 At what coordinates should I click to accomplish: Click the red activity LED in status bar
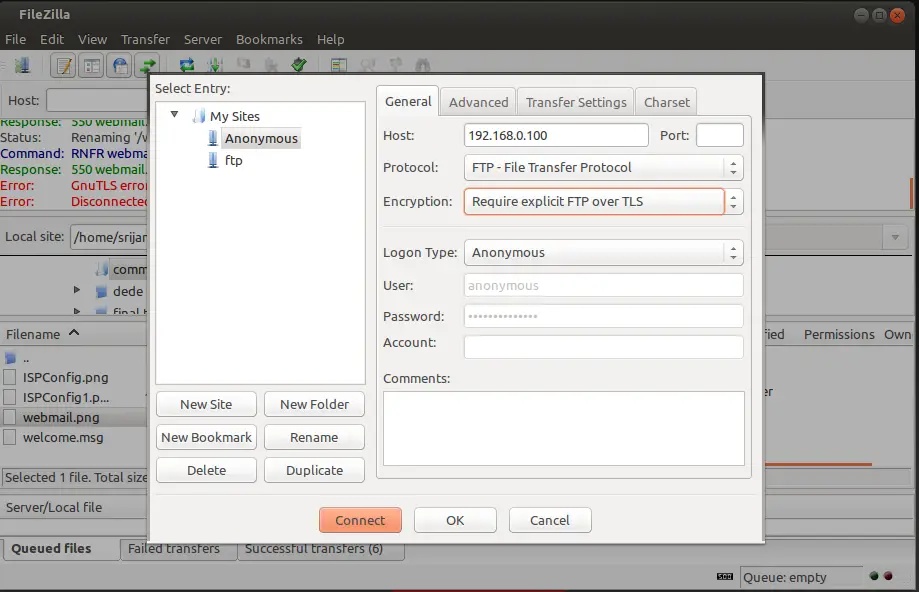point(888,576)
